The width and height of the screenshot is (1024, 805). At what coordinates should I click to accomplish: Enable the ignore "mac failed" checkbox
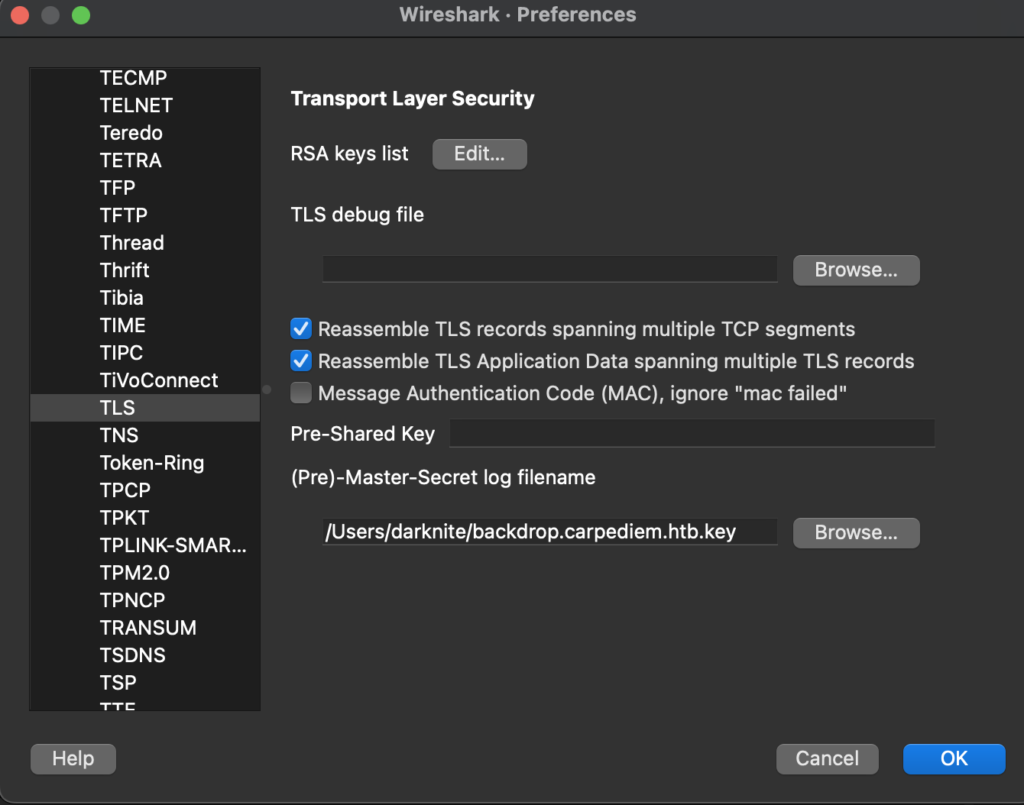coord(301,393)
